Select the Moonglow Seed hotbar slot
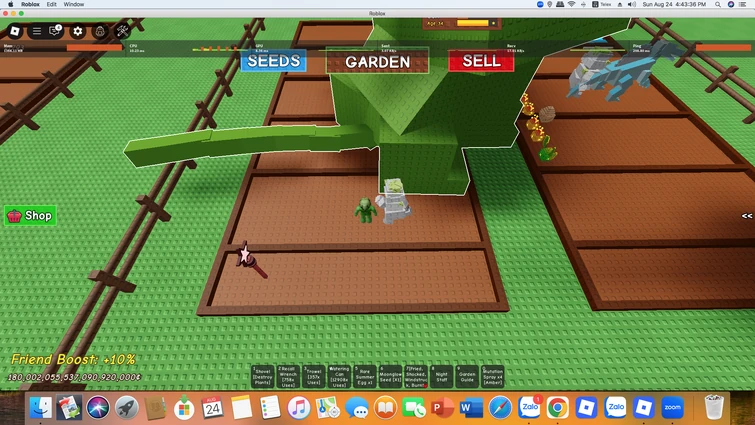The width and height of the screenshot is (755, 425). (x=390, y=376)
